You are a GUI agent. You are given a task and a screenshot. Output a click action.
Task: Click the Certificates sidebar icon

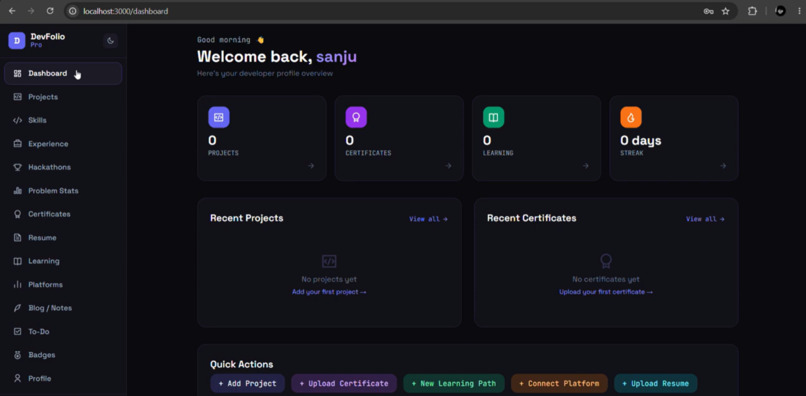[17, 214]
